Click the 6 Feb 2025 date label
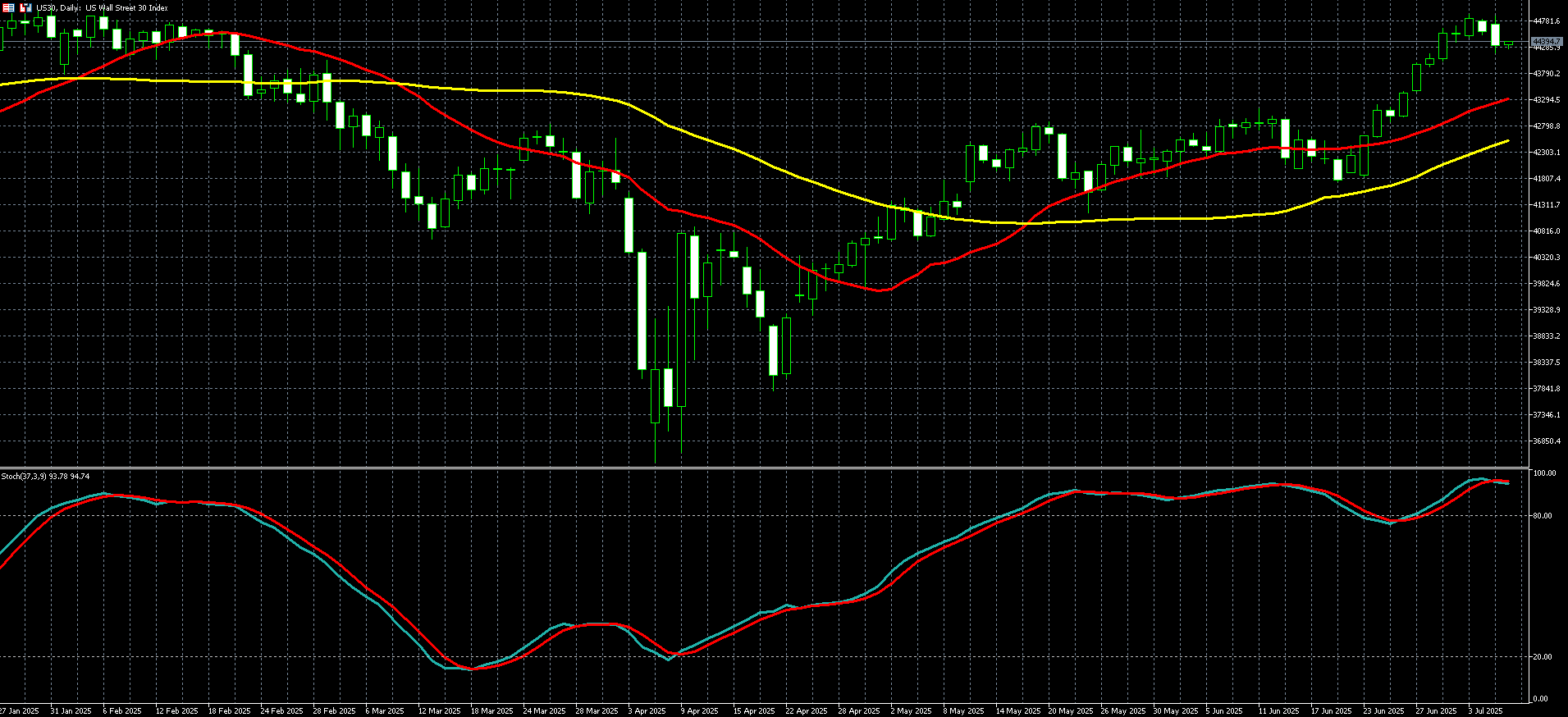 (122, 710)
